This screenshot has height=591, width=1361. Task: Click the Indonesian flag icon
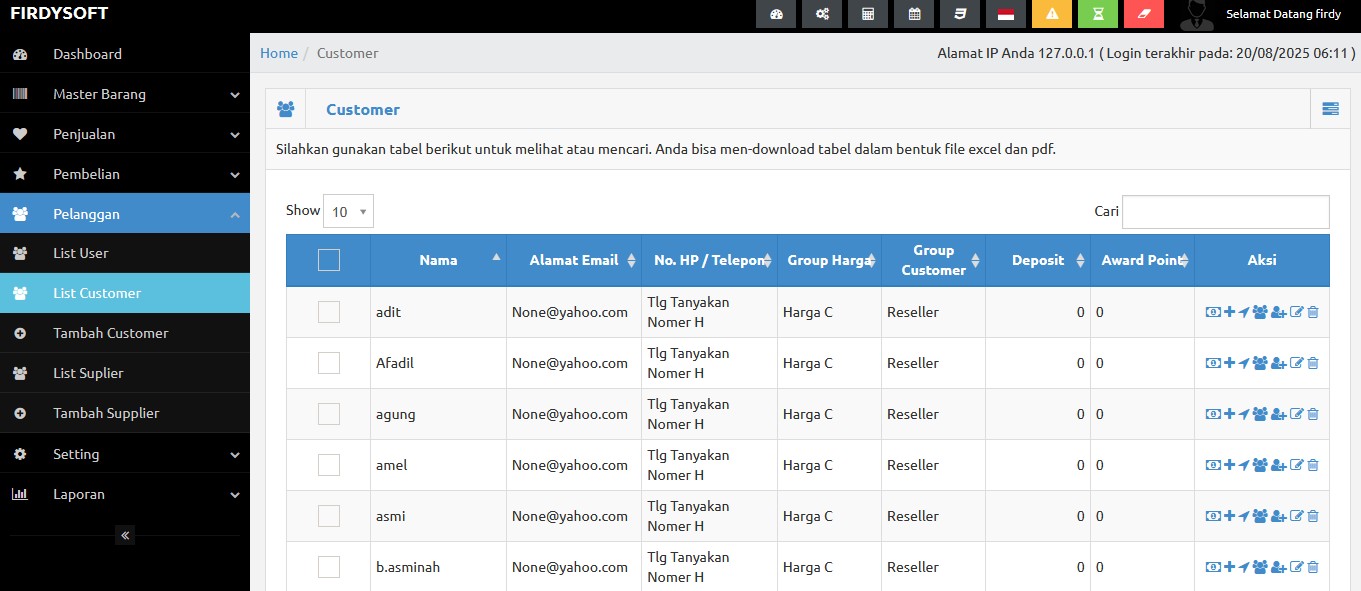pyautogui.click(x=1006, y=14)
